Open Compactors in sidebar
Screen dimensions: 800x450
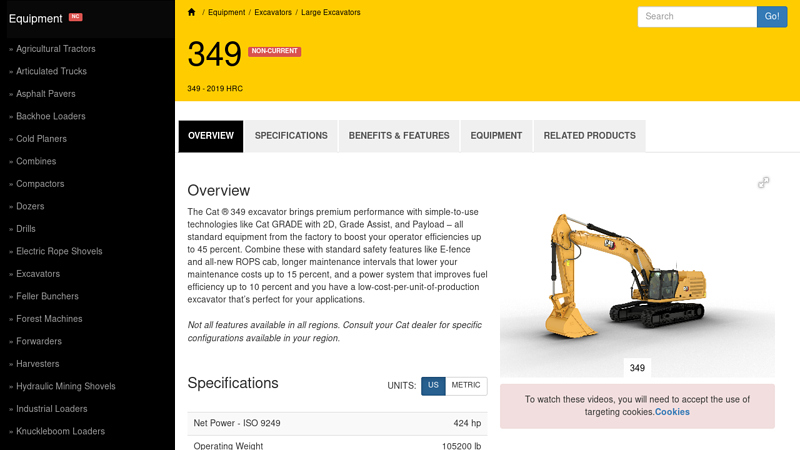point(40,184)
